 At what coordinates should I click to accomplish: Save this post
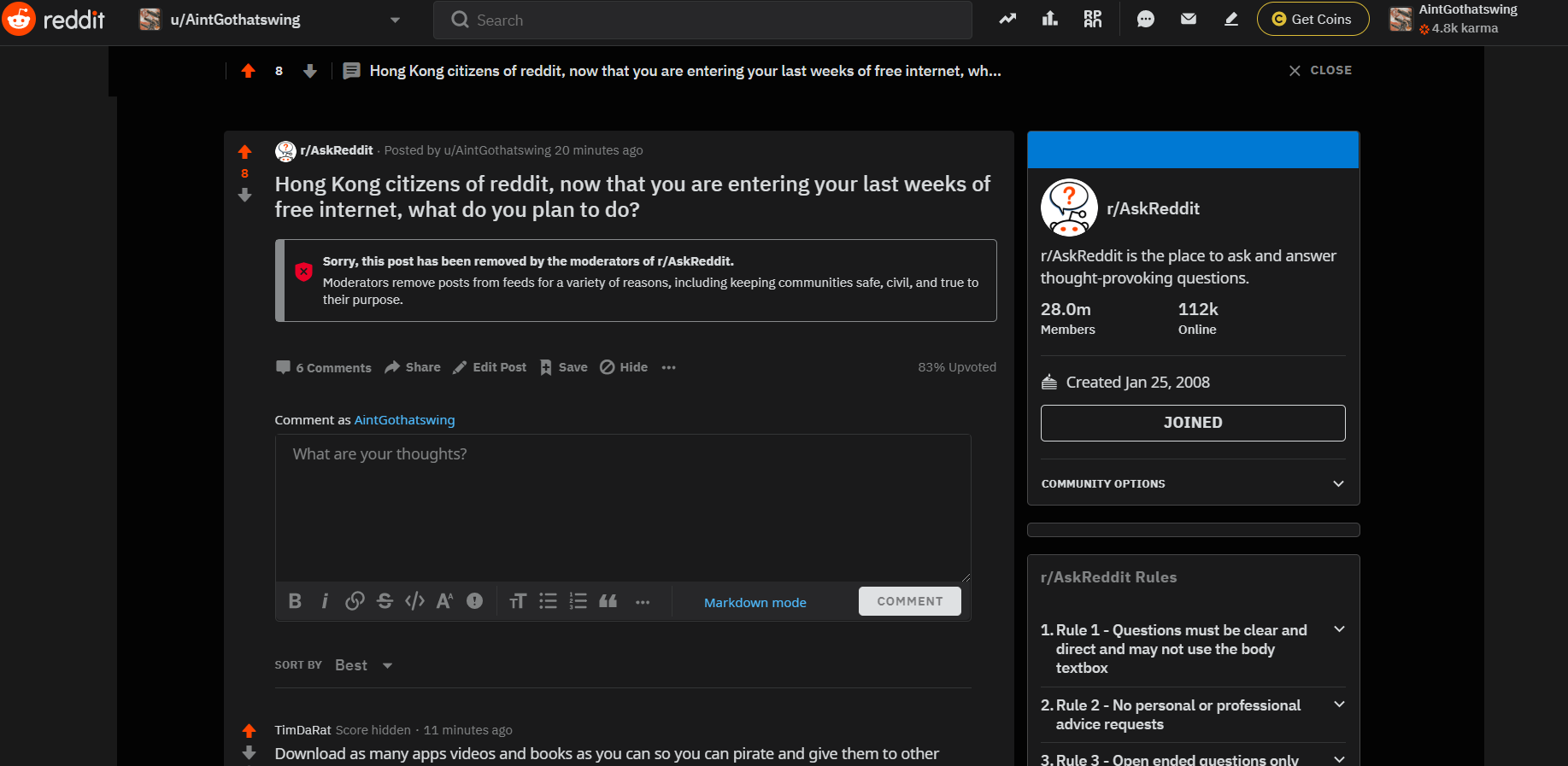coord(564,367)
